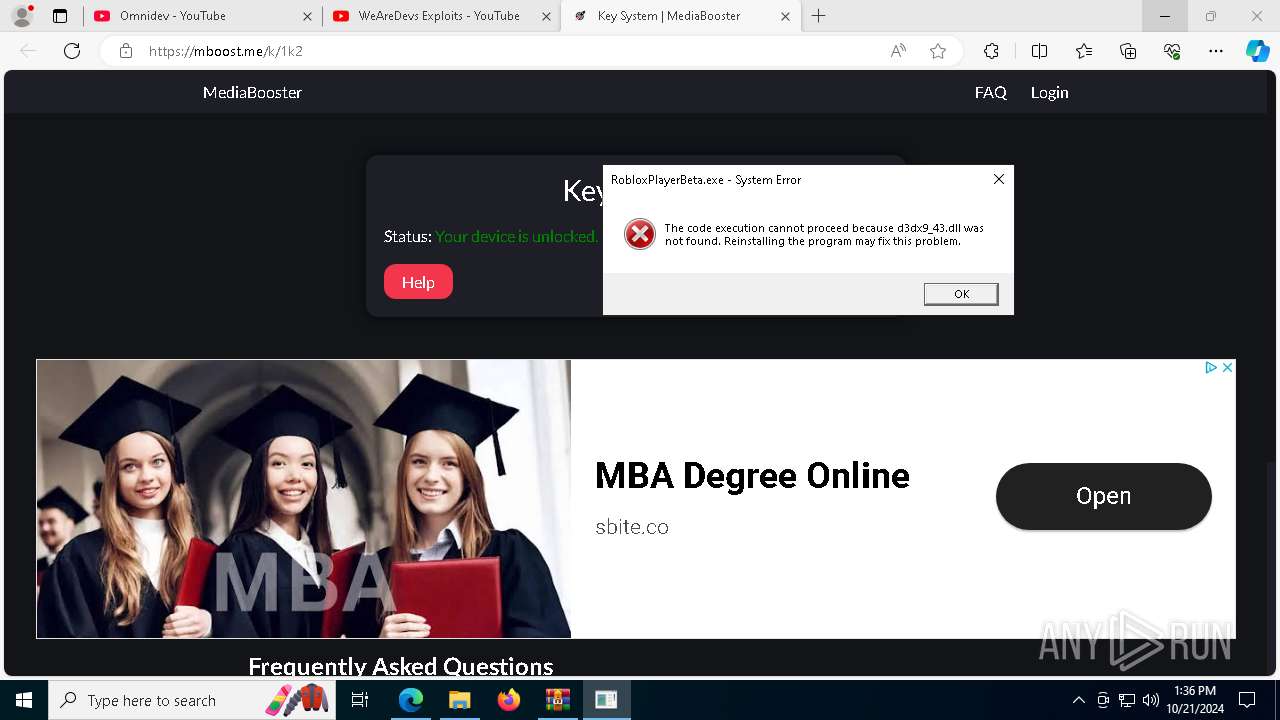Close the WeAreDevs Exploits tab
The image size is (1280, 720).
click(546, 16)
